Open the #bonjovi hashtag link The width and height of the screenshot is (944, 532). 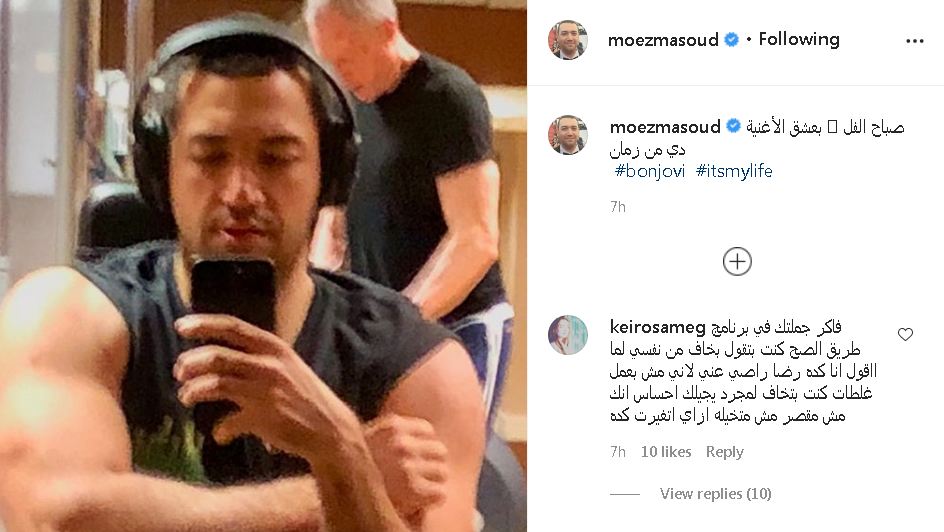tap(650, 171)
